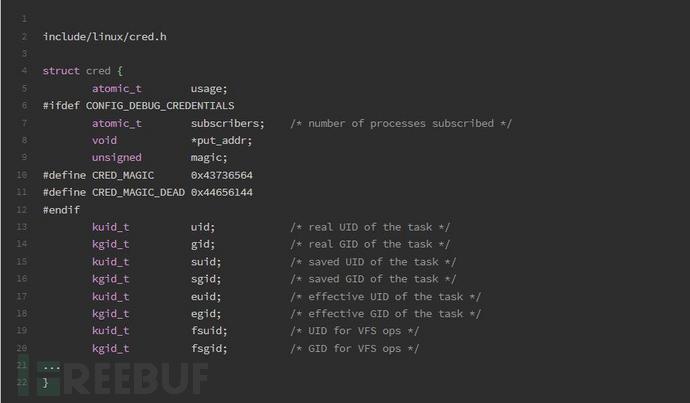
Task: Click the *put_addr pointer field
Action: (x=221, y=141)
